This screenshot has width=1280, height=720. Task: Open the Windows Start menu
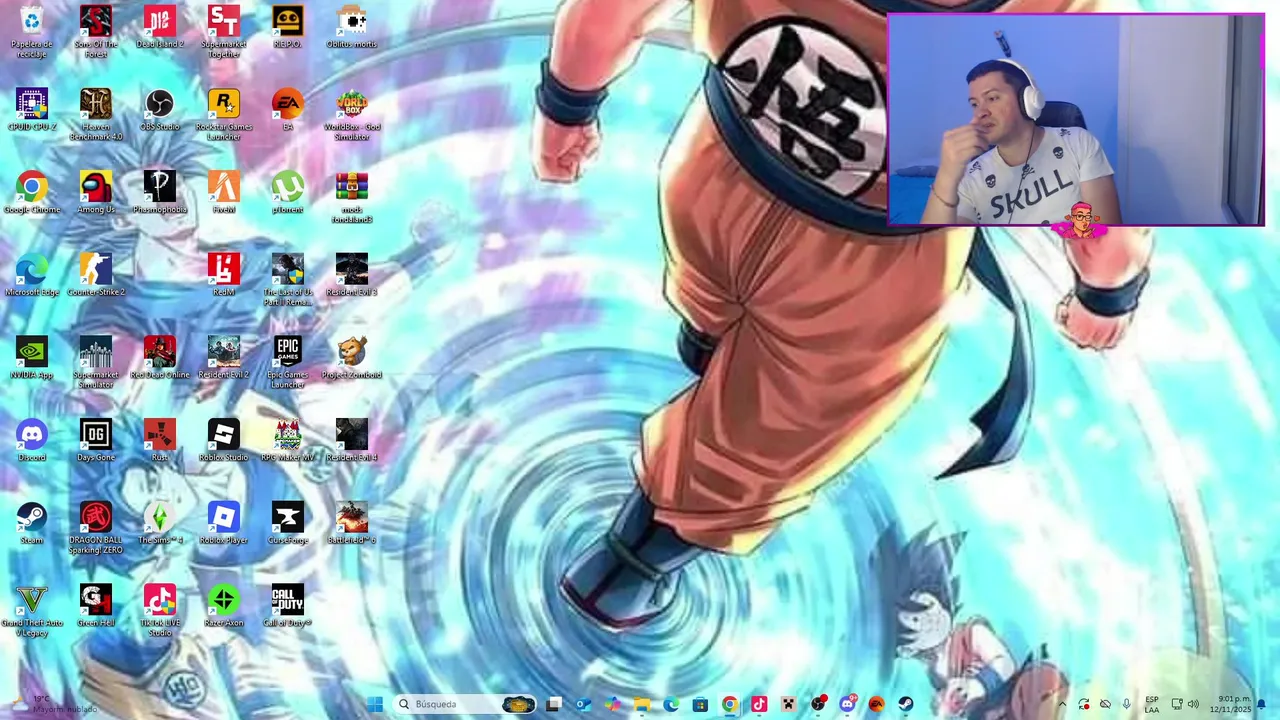pyautogui.click(x=375, y=704)
